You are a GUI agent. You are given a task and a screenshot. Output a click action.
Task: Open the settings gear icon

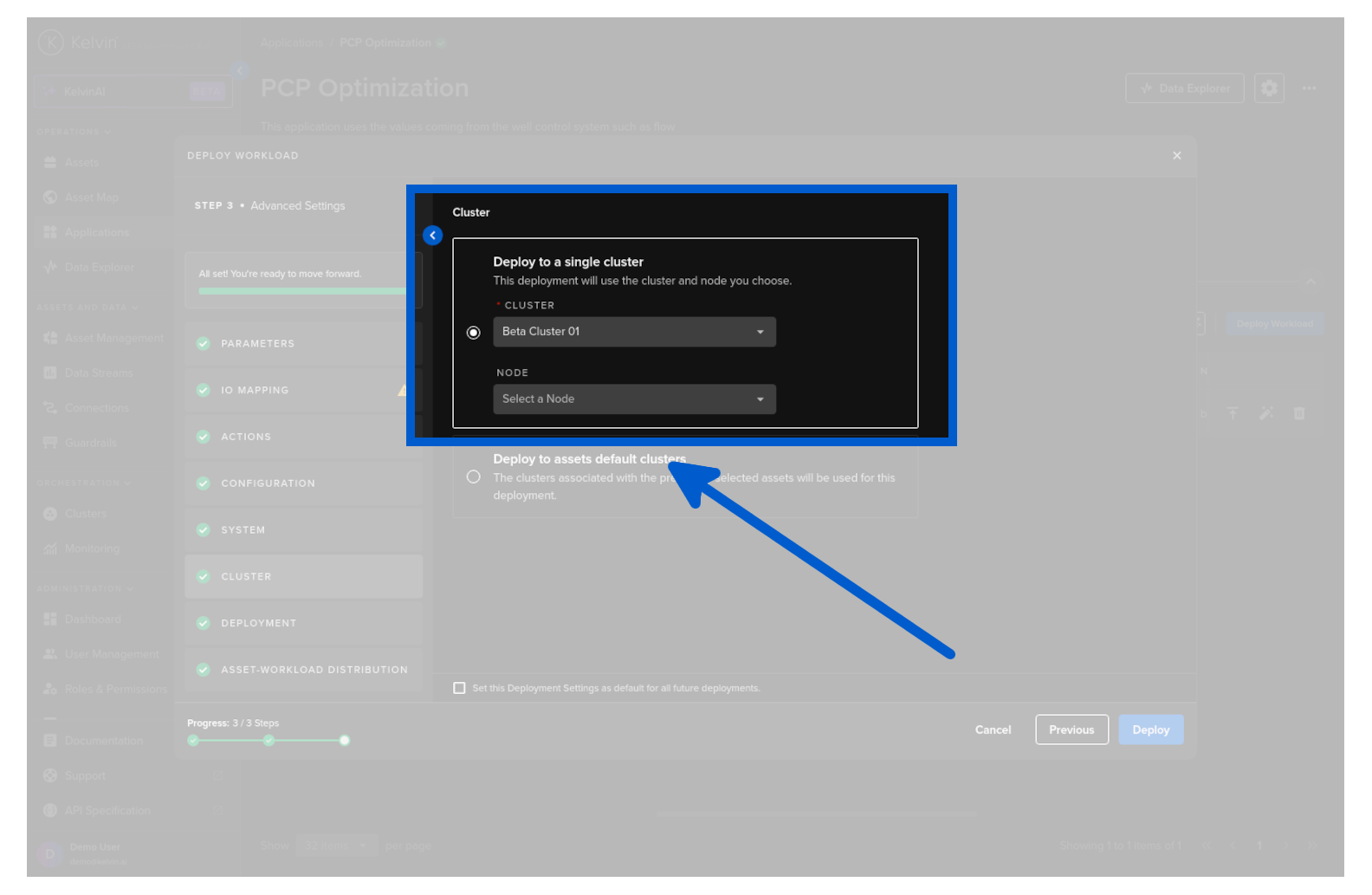coord(1269,88)
